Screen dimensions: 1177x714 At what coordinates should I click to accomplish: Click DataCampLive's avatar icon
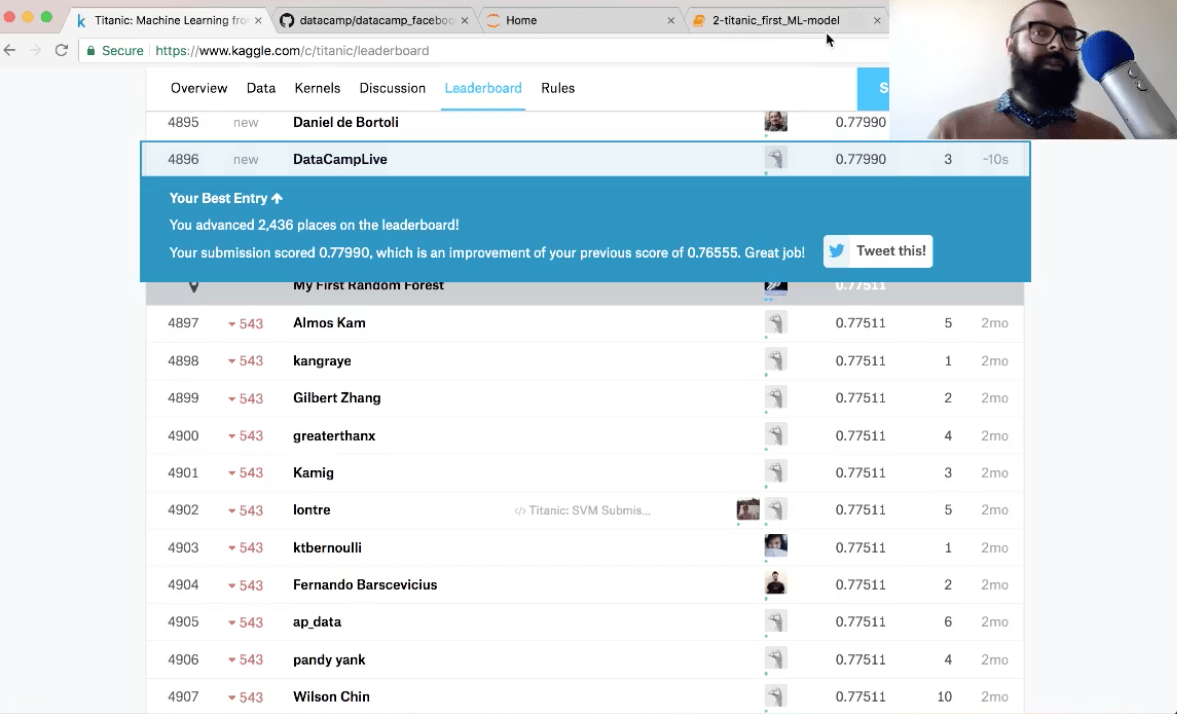pyautogui.click(x=775, y=158)
